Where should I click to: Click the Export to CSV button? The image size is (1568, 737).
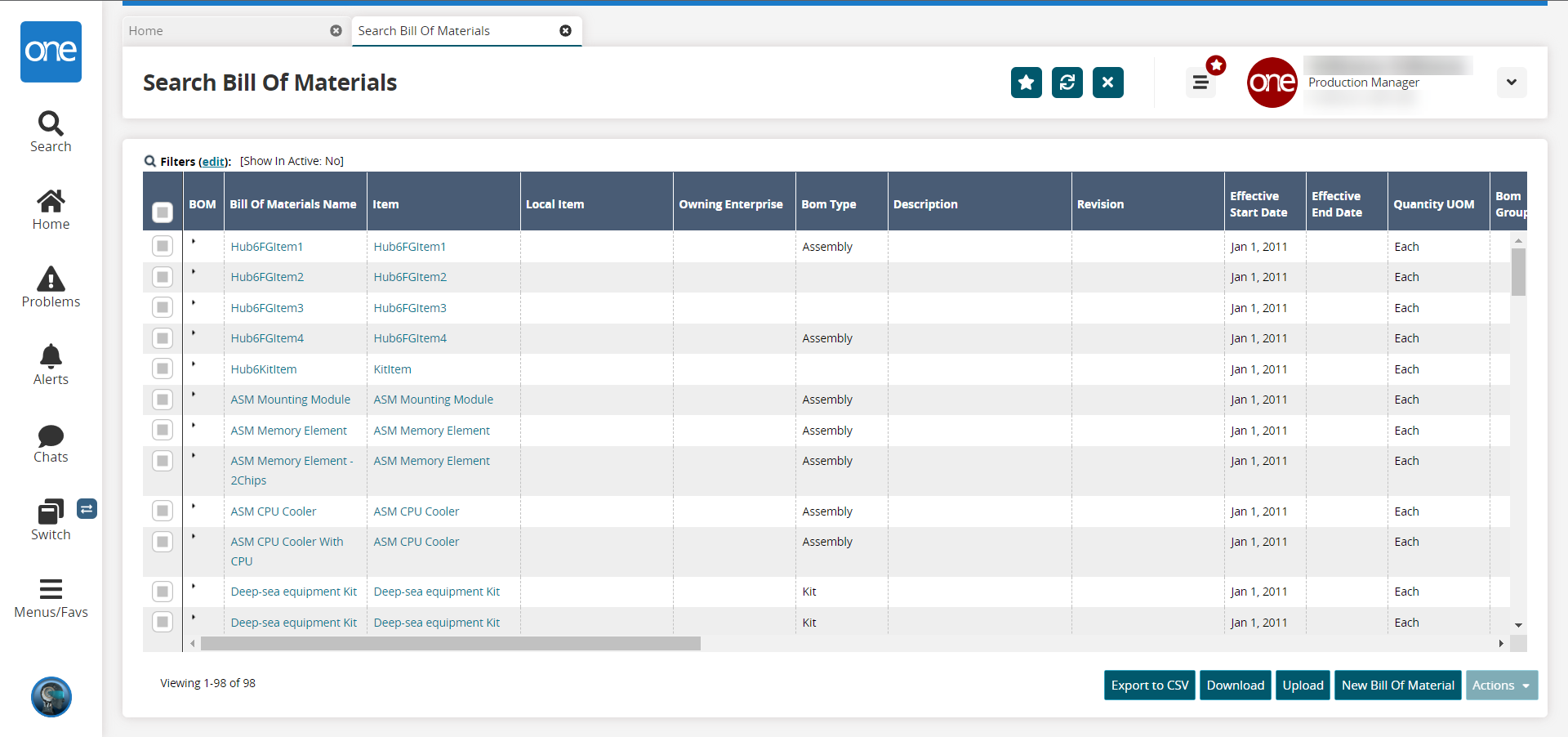(1149, 686)
